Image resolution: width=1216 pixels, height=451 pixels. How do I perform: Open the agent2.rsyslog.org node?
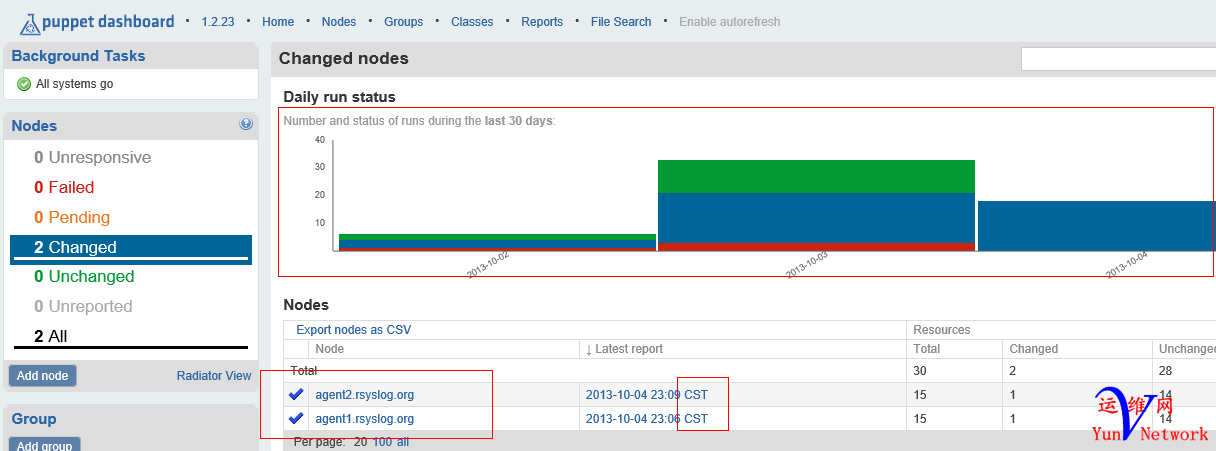click(x=364, y=395)
